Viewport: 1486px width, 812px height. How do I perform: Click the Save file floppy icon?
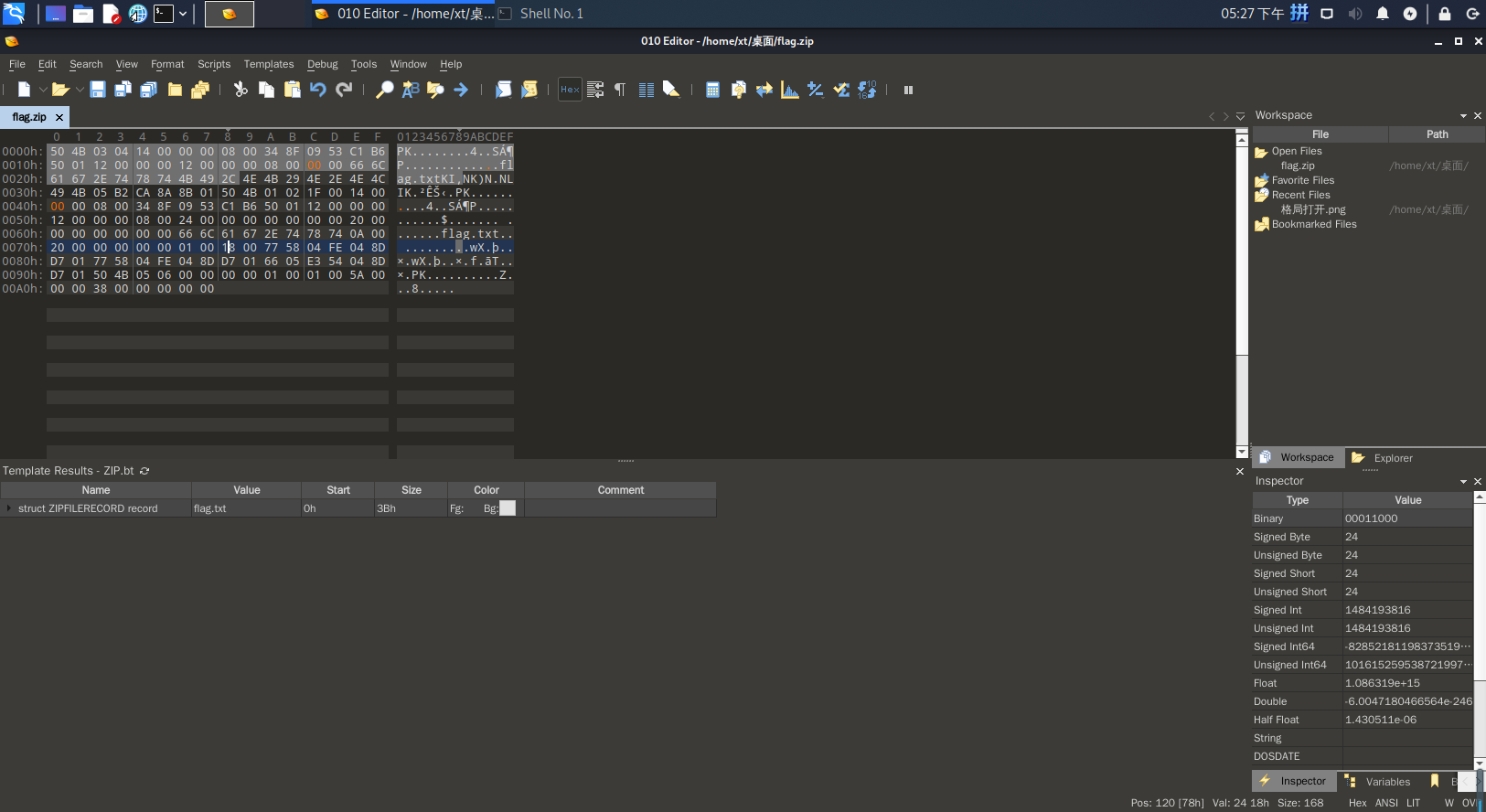point(97,90)
